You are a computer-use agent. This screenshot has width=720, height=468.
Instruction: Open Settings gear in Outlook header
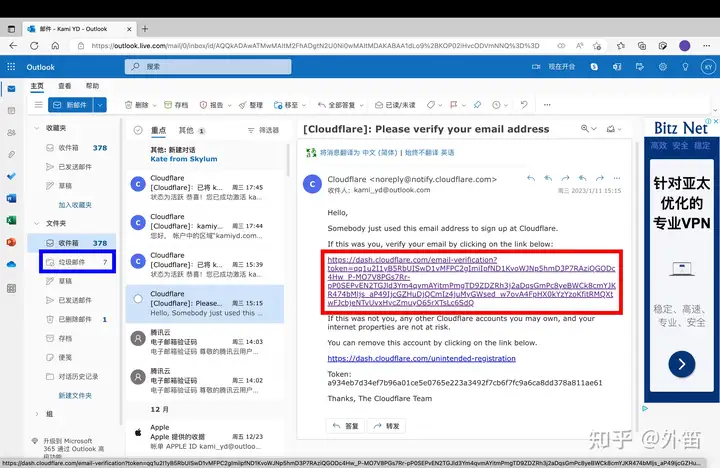[x=663, y=67]
